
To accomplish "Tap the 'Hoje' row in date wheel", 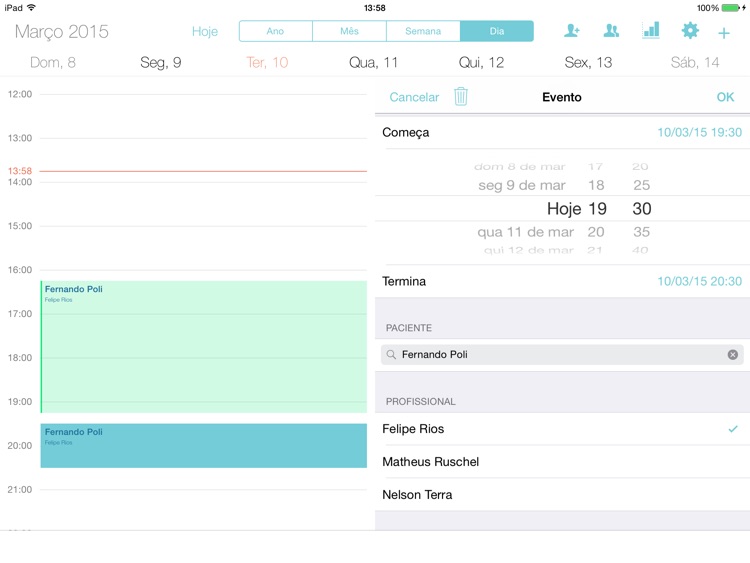I will [562, 209].
